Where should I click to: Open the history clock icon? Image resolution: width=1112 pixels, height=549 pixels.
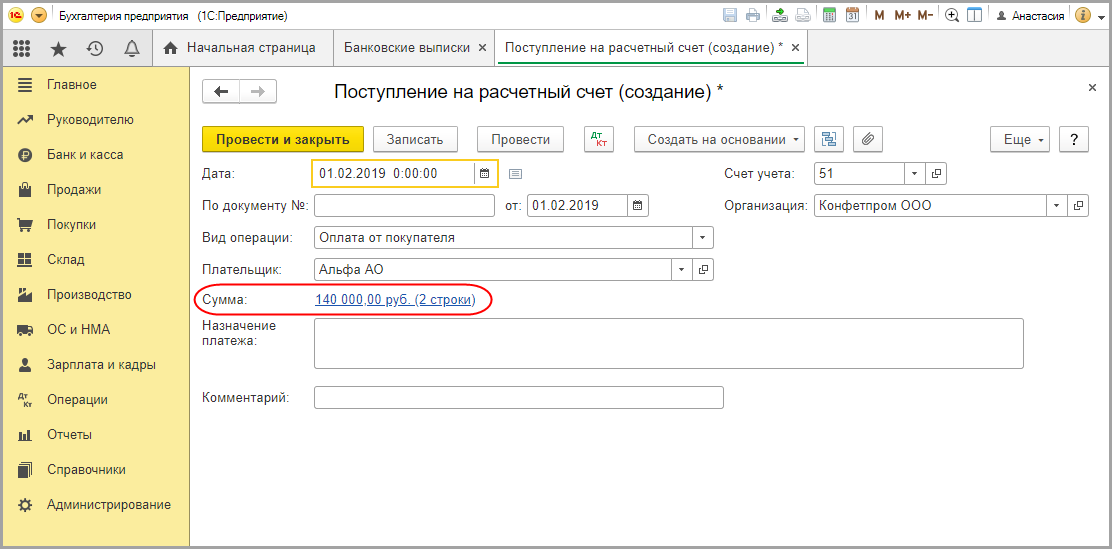click(x=95, y=48)
